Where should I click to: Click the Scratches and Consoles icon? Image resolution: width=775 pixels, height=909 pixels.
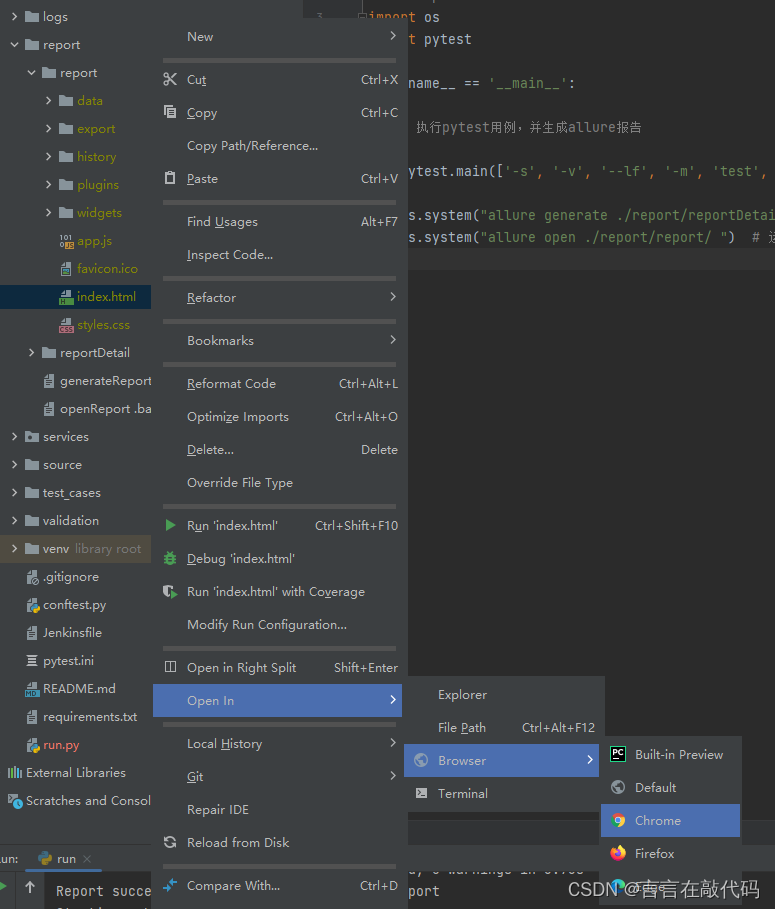[15, 801]
